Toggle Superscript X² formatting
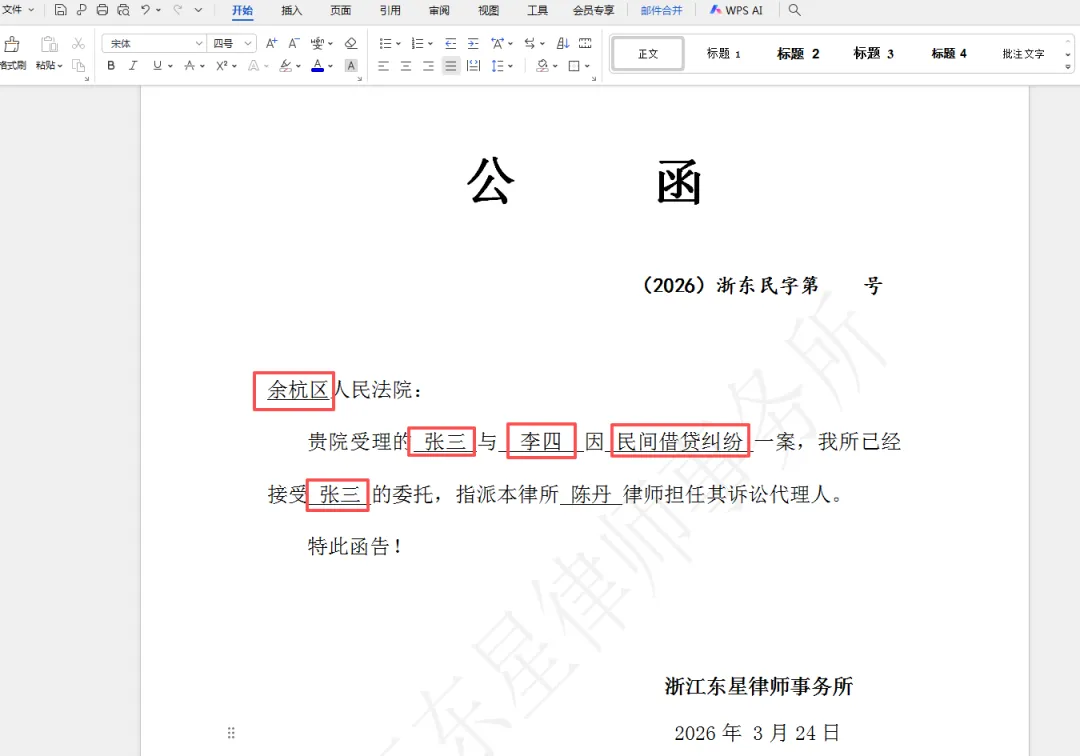This screenshot has width=1080, height=756. point(221,65)
